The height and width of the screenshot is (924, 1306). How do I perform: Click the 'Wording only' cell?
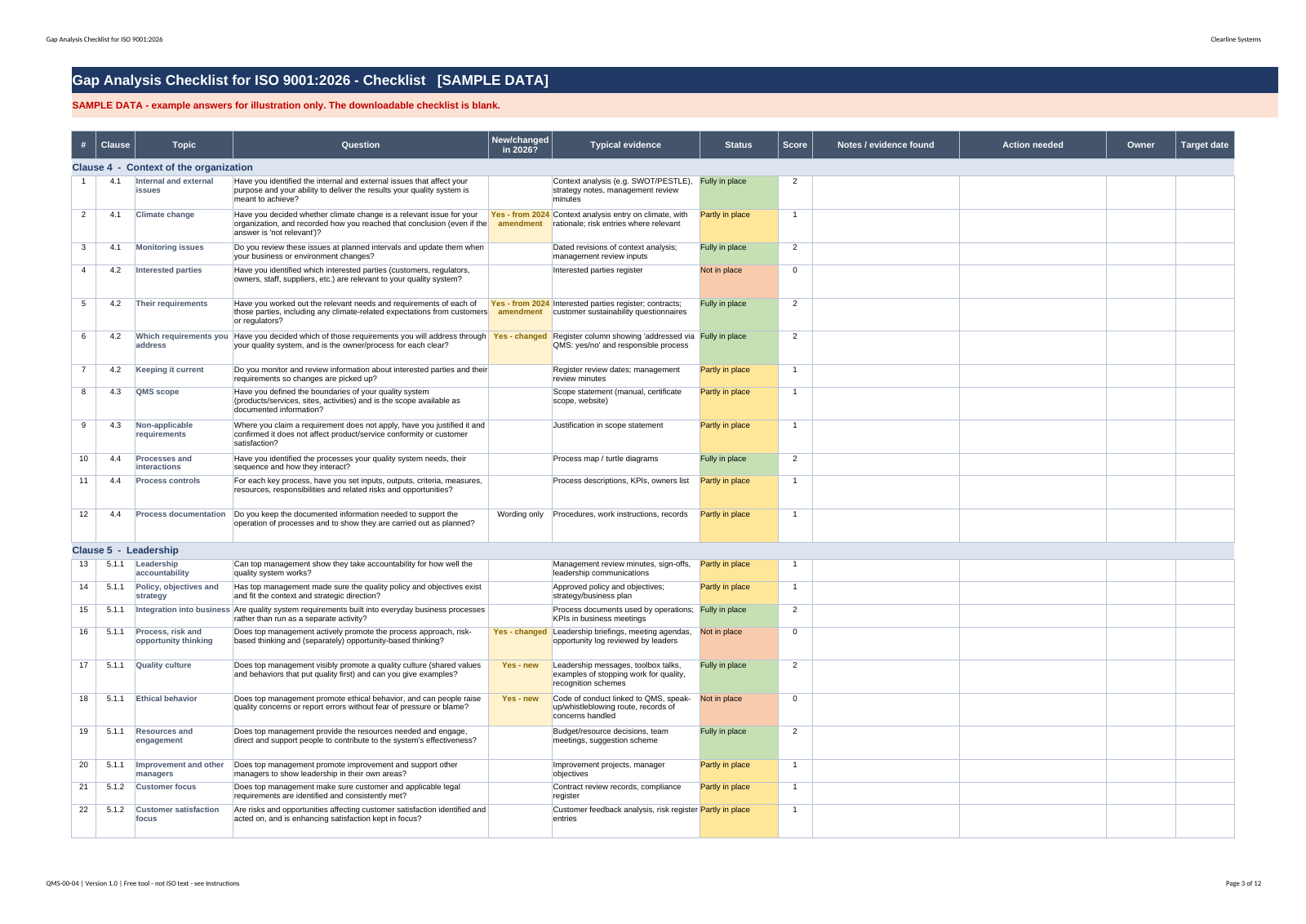[520, 525]
